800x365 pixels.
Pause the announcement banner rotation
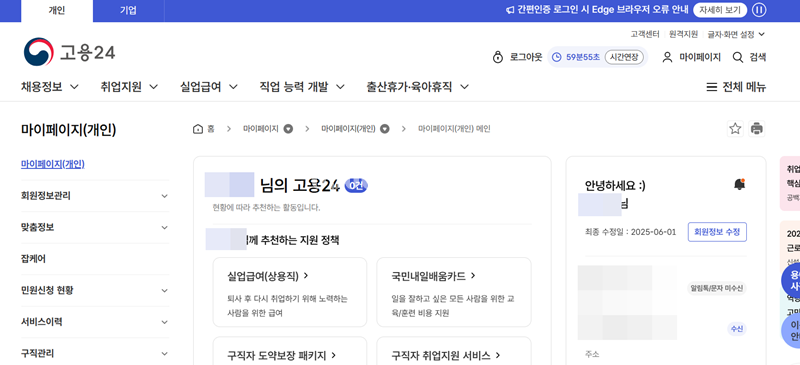(759, 10)
